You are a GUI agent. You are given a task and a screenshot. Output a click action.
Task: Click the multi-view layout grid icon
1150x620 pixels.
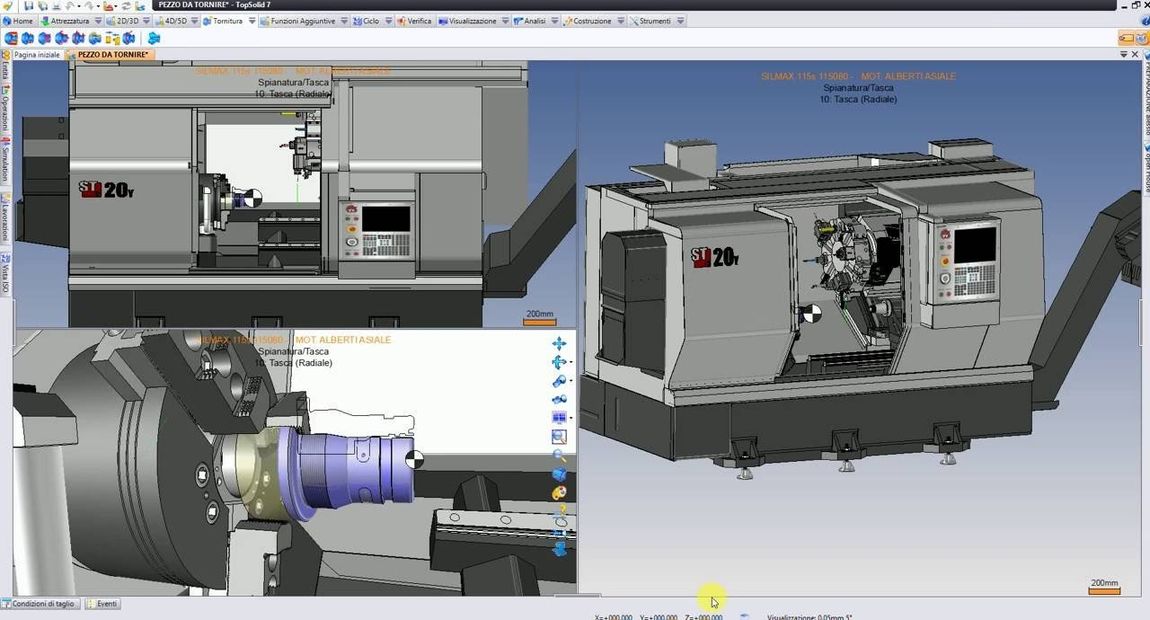coord(559,418)
